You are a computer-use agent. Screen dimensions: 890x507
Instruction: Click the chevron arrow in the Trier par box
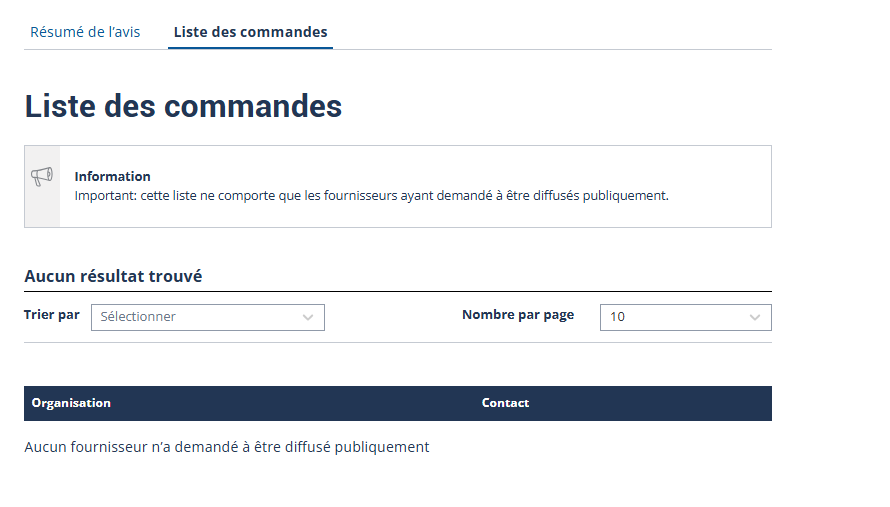tap(308, 317)
